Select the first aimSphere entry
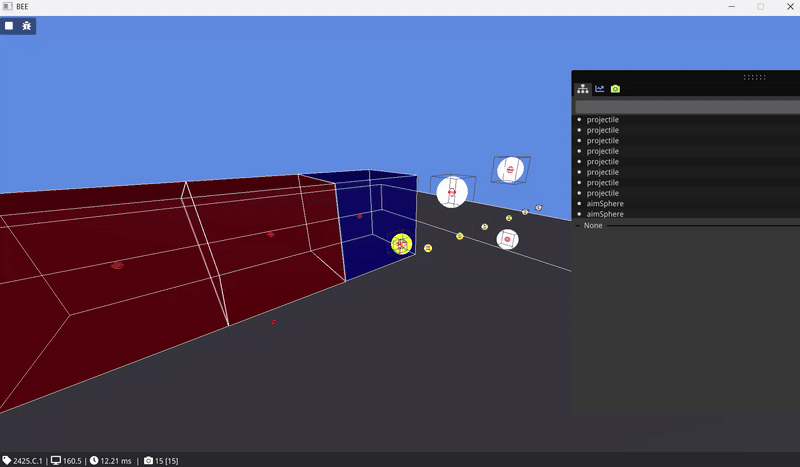The image size is (800, 467). coord(604,204)
